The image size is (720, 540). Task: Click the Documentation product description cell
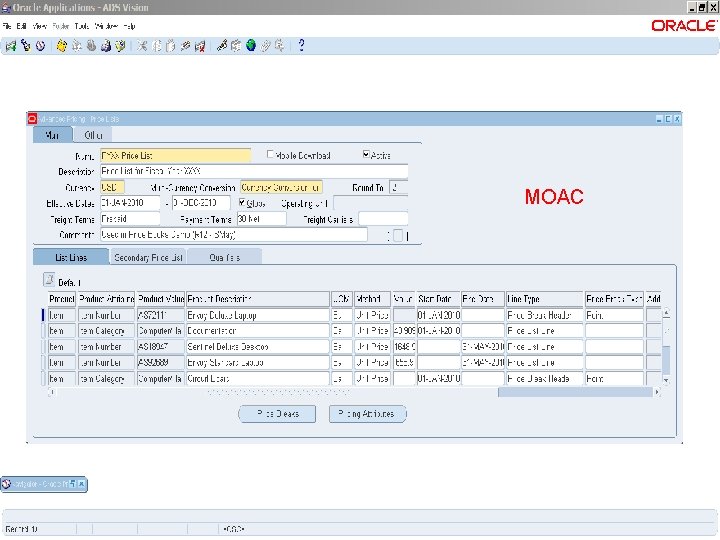pos(258,331)
